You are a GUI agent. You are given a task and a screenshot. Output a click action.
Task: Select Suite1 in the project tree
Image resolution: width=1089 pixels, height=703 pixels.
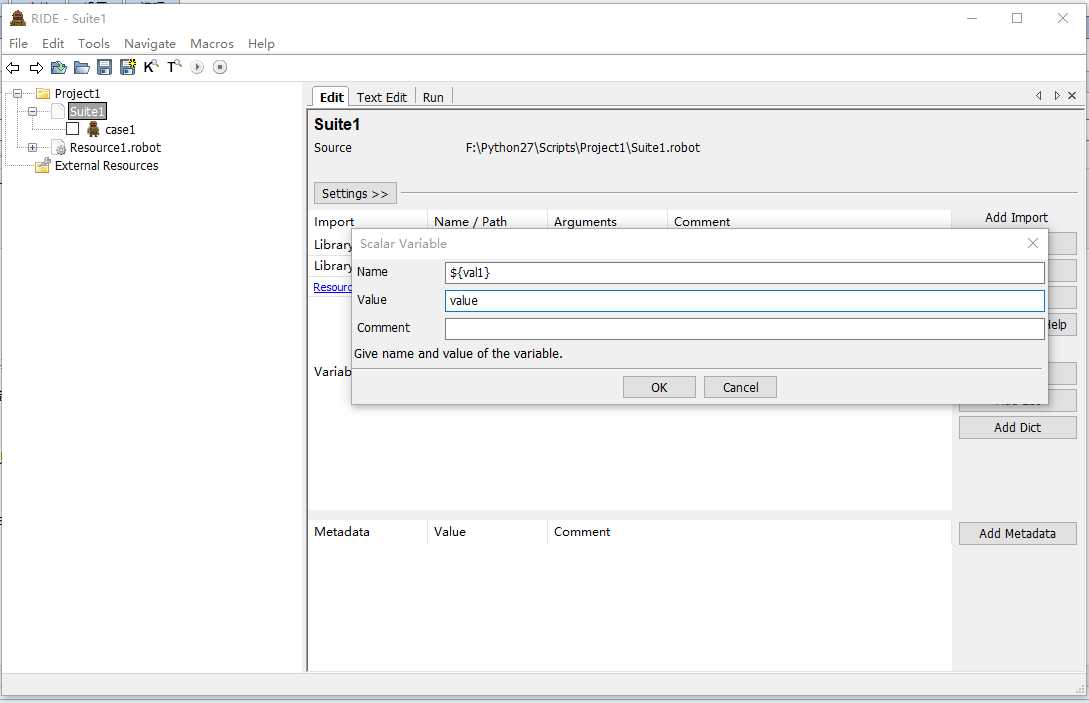pos(87,111)
